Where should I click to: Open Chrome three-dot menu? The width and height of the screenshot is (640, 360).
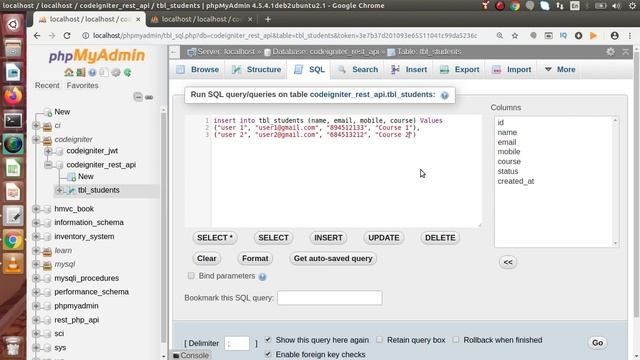(x=630, y=36)
